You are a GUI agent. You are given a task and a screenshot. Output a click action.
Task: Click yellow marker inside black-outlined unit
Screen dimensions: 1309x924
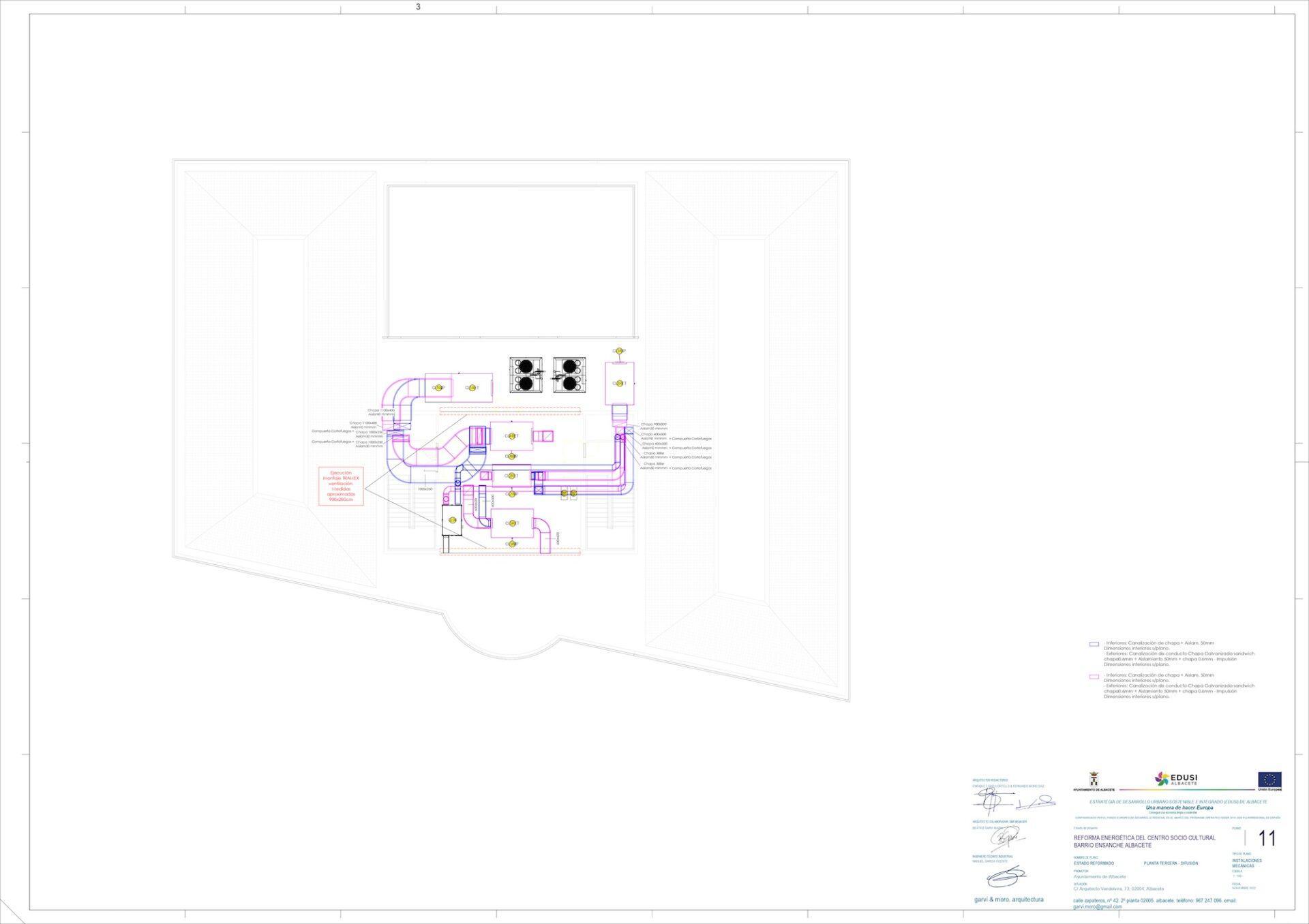pos(452,521)
